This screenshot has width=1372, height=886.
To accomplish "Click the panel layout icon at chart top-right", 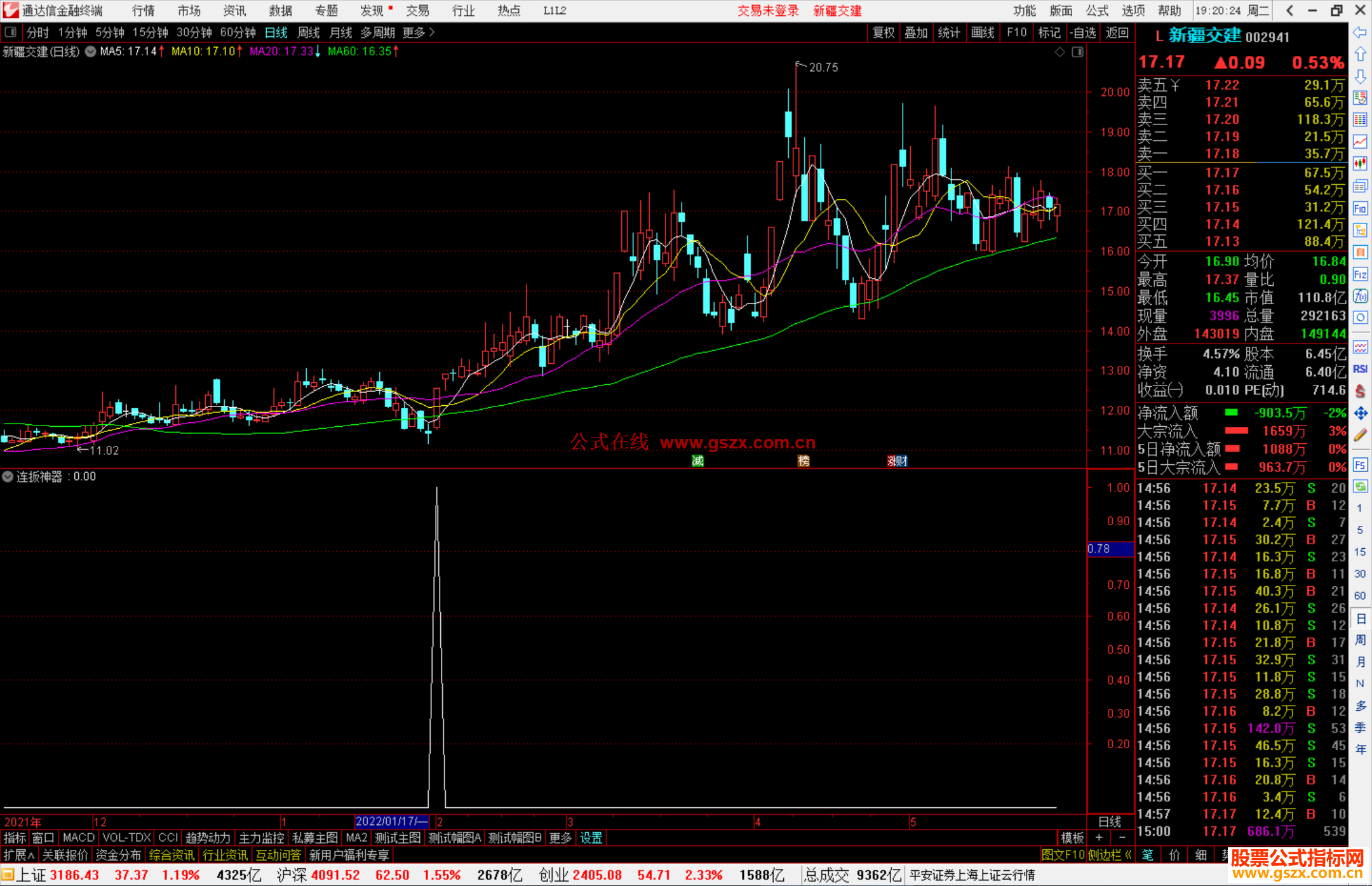I will (1077, 52).
